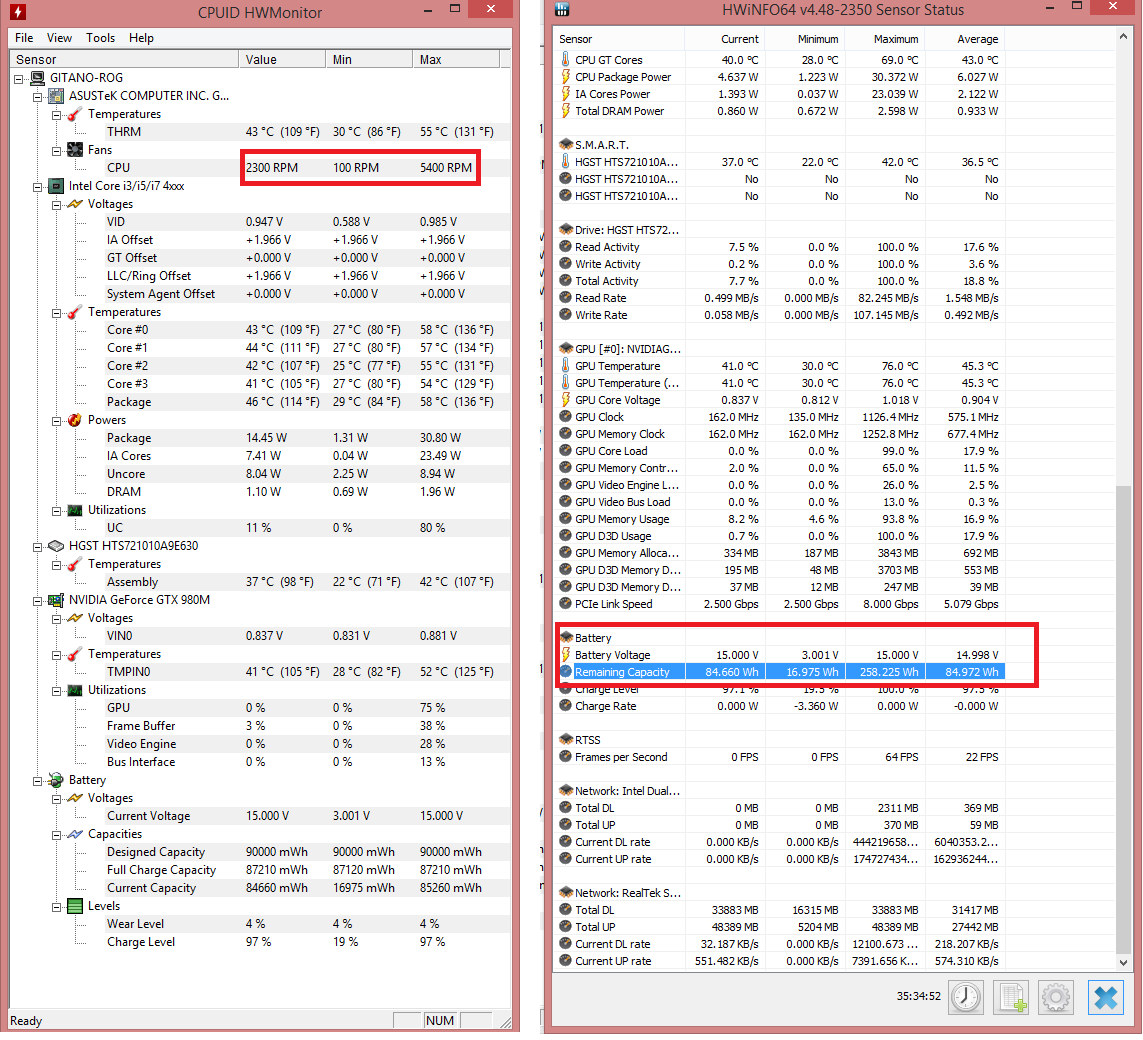This screenshot has width=1143, height=1040.
Task: Click the green Levels icon
Action: 74,907
